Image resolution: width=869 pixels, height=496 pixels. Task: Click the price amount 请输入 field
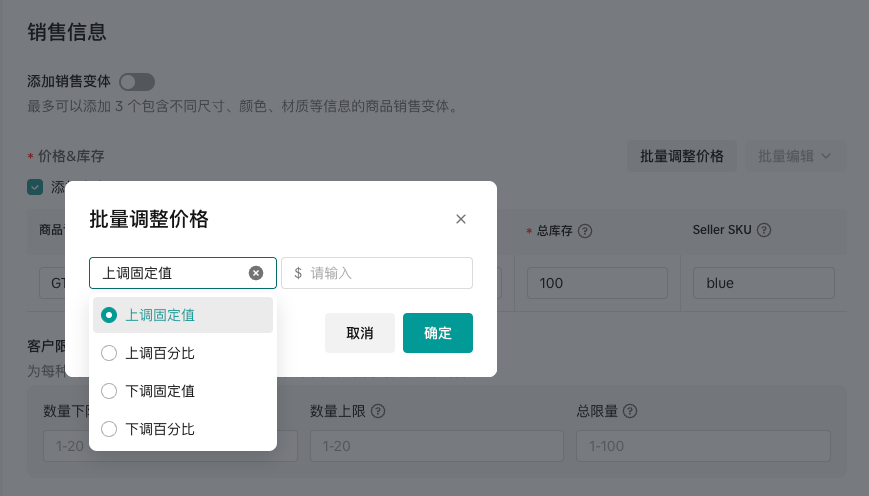point(385,273)
